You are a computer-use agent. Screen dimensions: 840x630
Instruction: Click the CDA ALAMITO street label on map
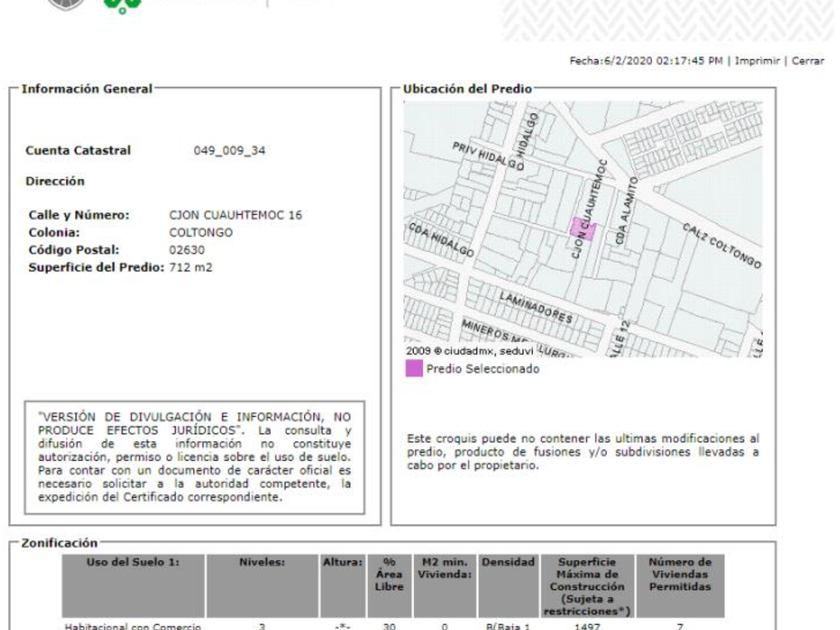(627, 211)
